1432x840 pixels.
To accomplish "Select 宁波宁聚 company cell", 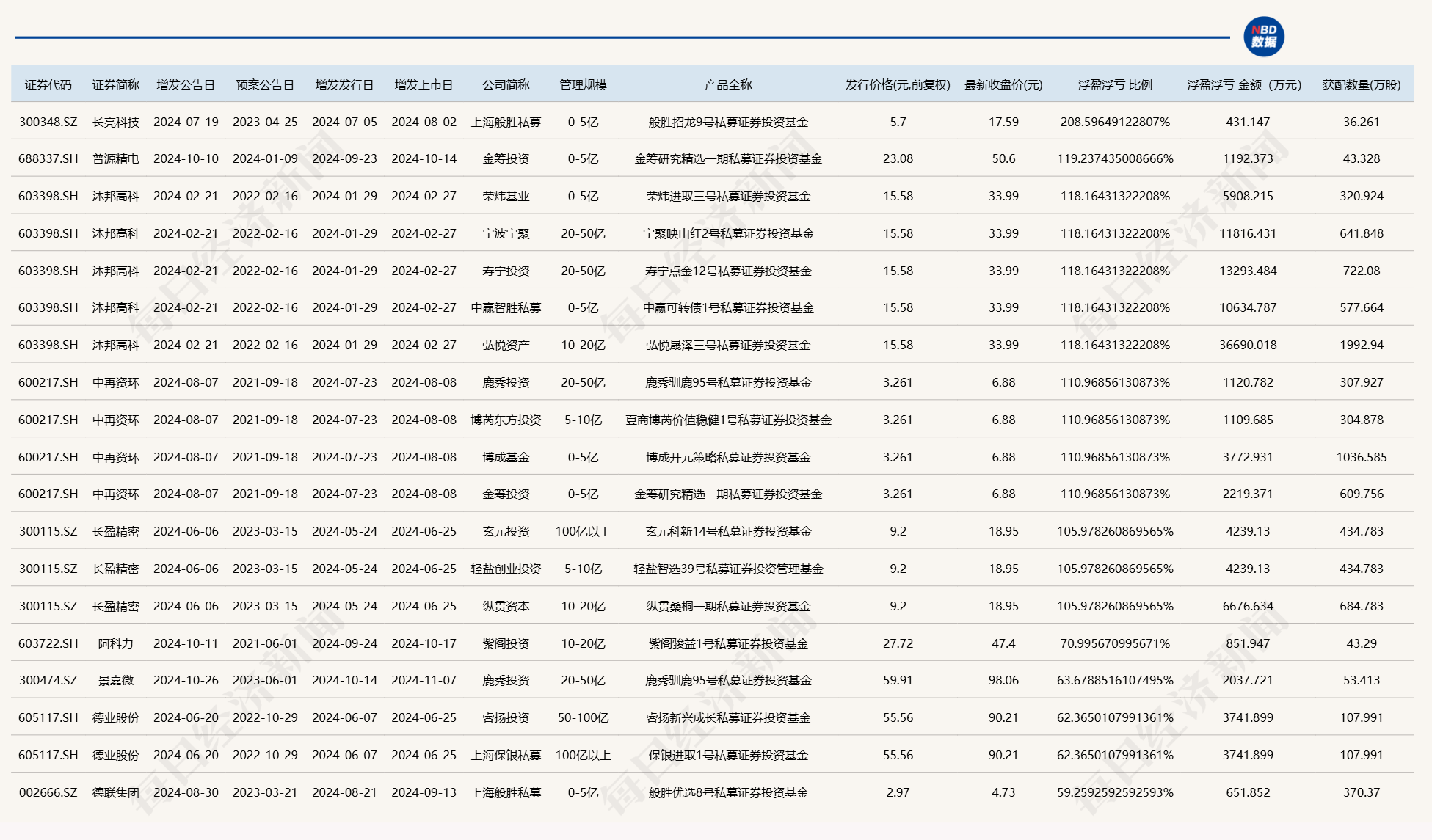I will (506, 233).
